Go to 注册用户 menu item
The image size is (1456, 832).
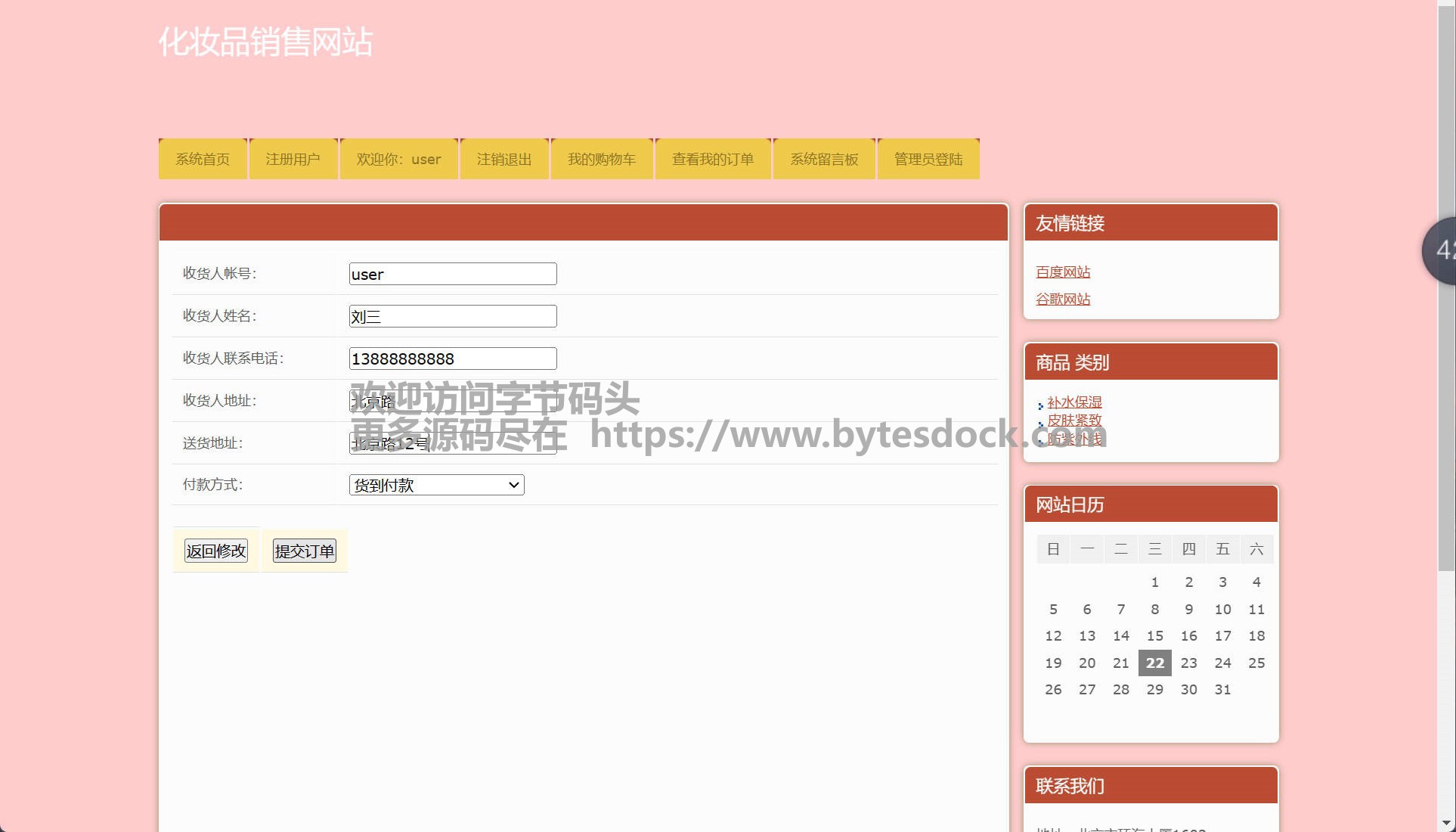pos(293,159)
